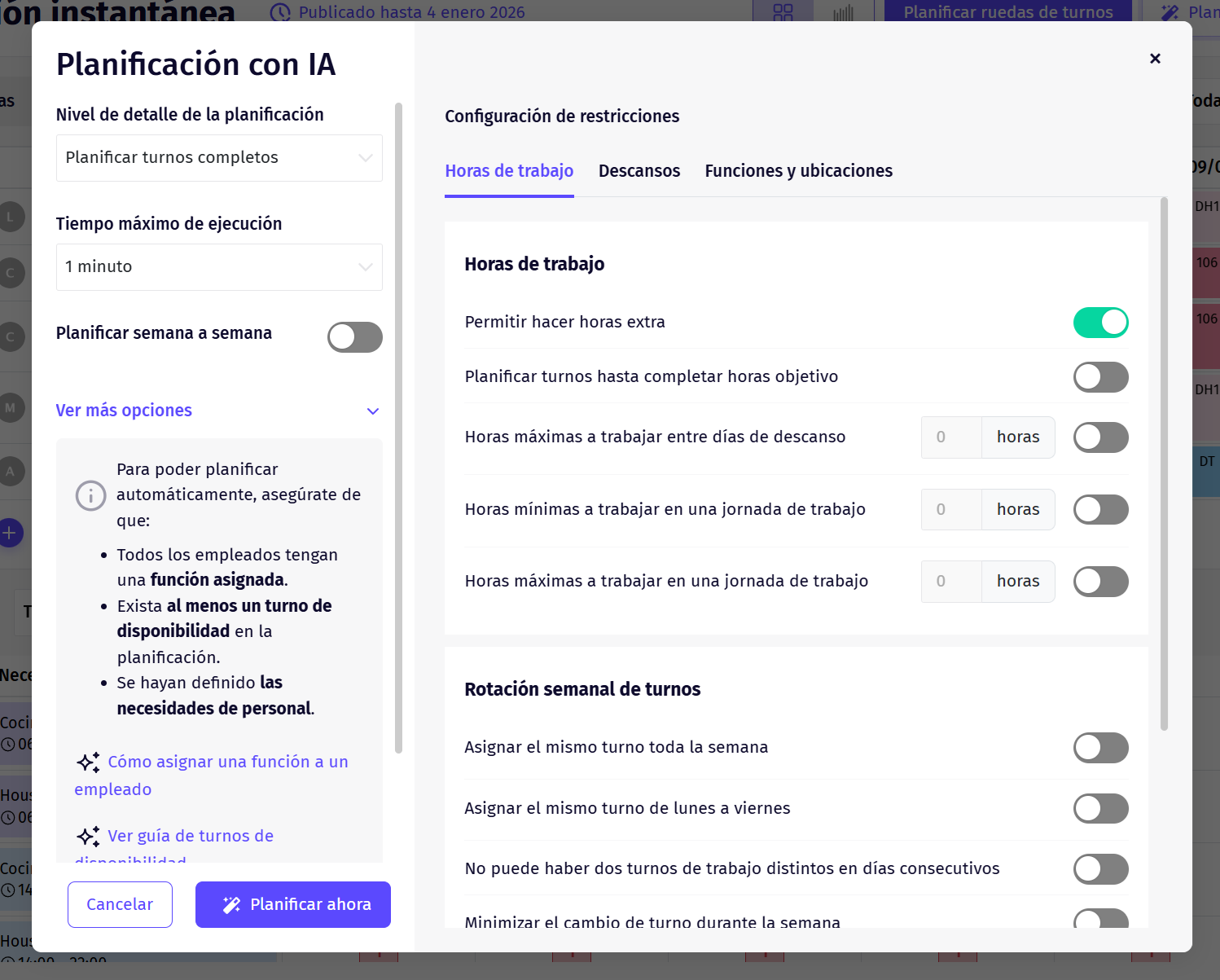This screenshot has width=1220, height=980.
Task: Disable 'Permitir hacer horas extra'
Action: pos(1101,322)
